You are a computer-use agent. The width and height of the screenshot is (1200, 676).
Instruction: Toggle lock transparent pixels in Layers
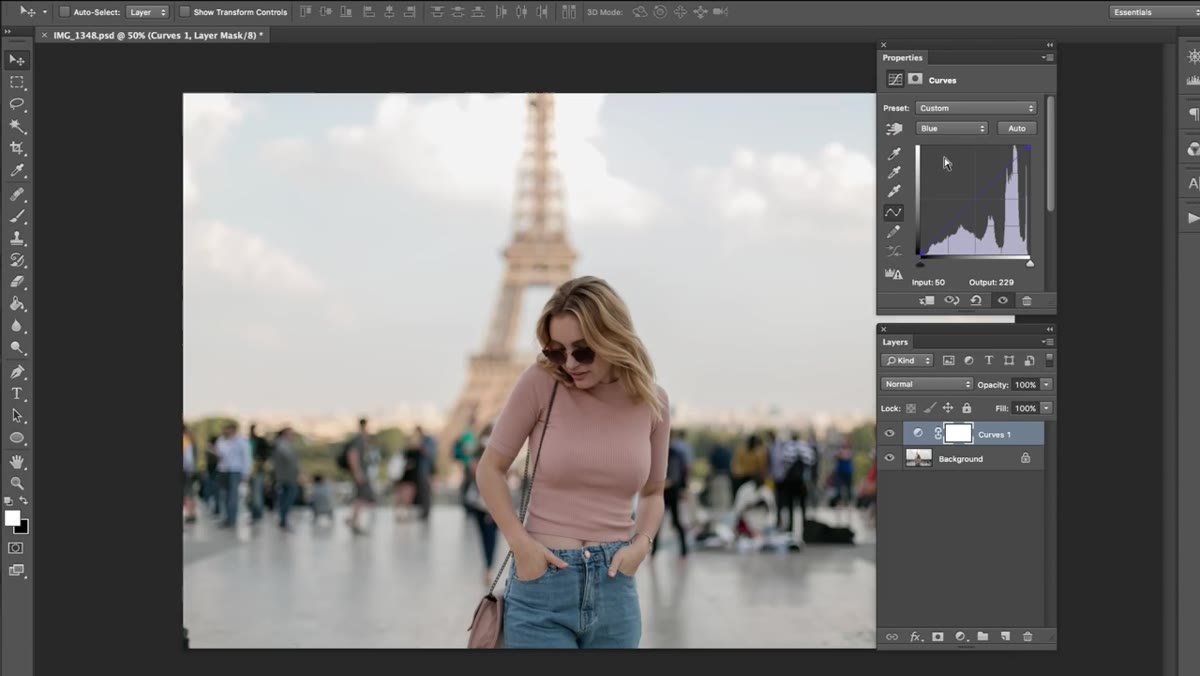911,408
